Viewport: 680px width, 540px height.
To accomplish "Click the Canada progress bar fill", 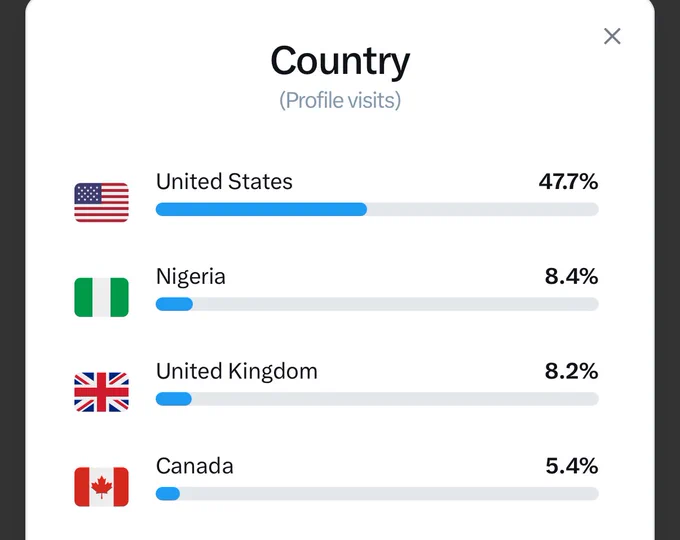I will (x=168, y=494).
